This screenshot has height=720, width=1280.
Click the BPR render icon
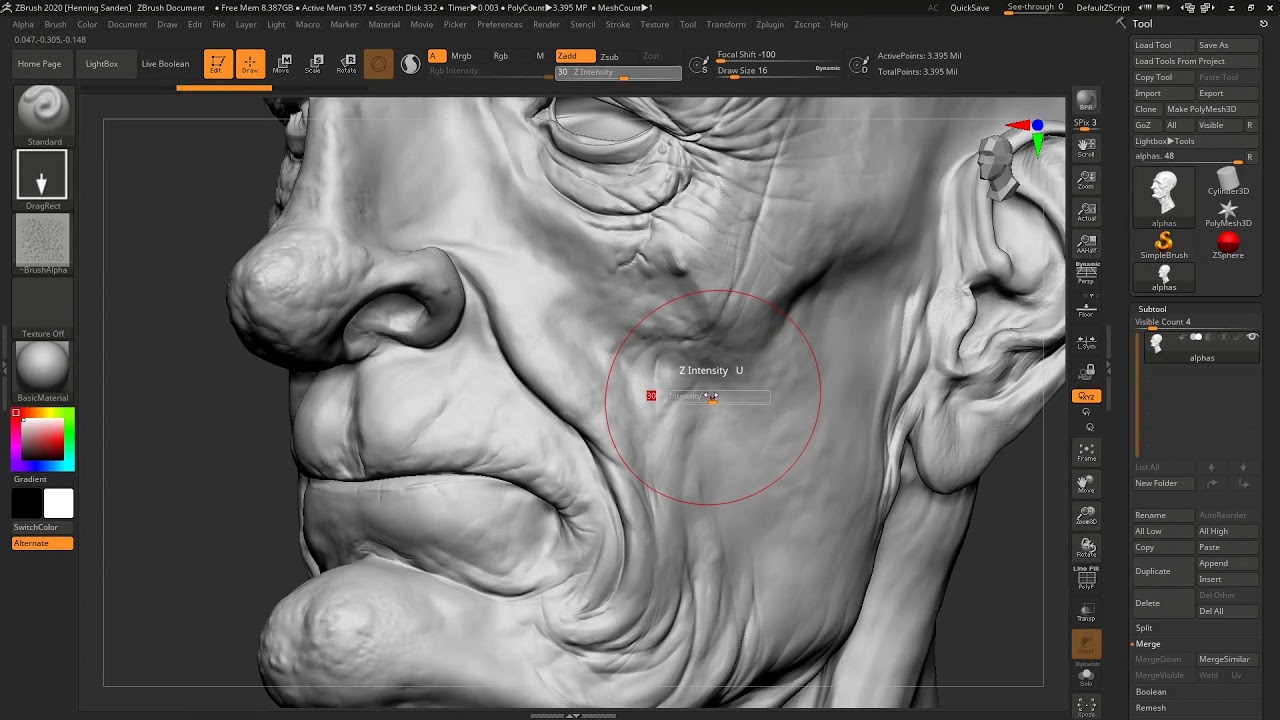[x=1086, y=102]
